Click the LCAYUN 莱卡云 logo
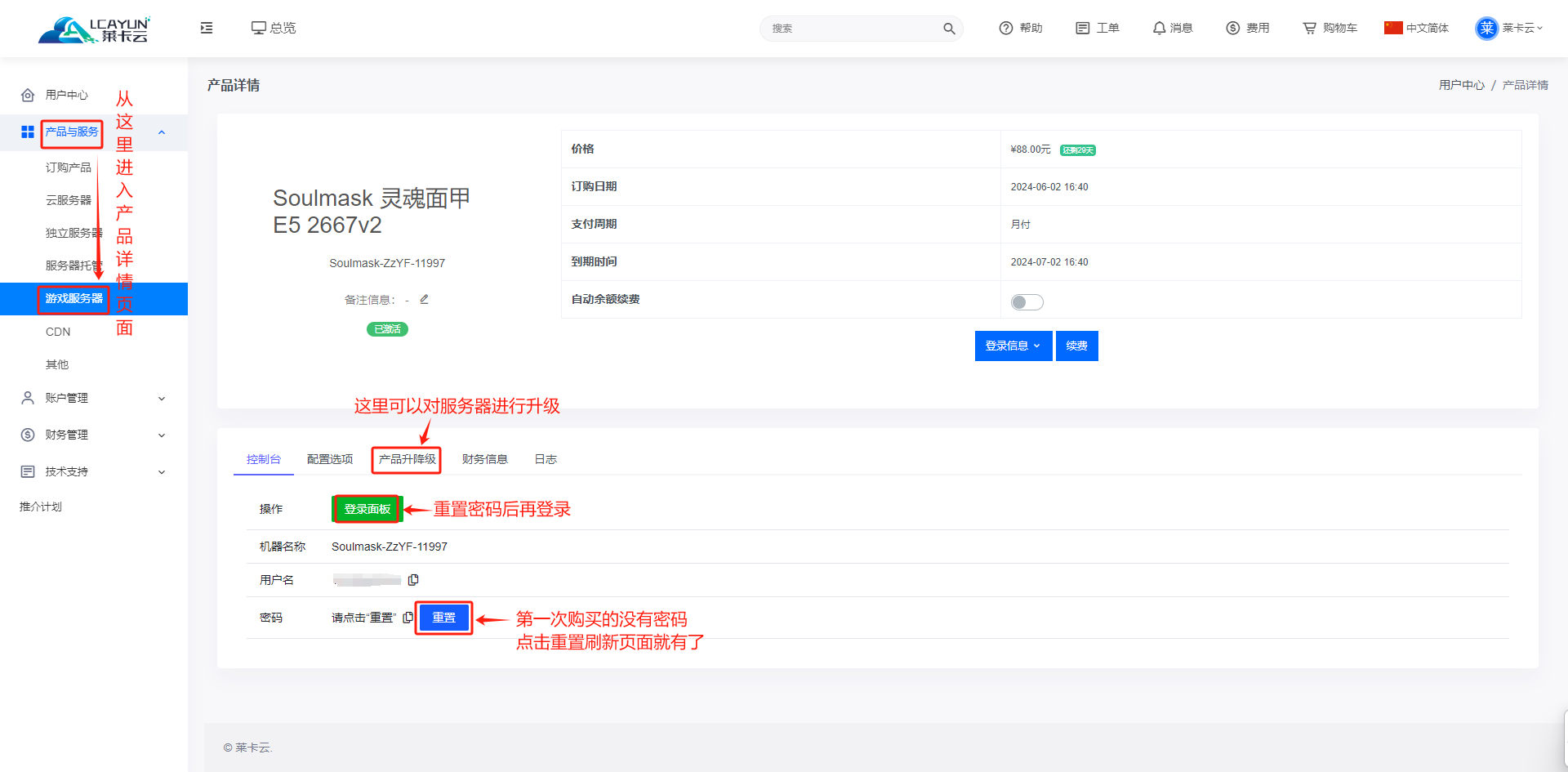The image size is (1568, 772). [x=94, y=29]
